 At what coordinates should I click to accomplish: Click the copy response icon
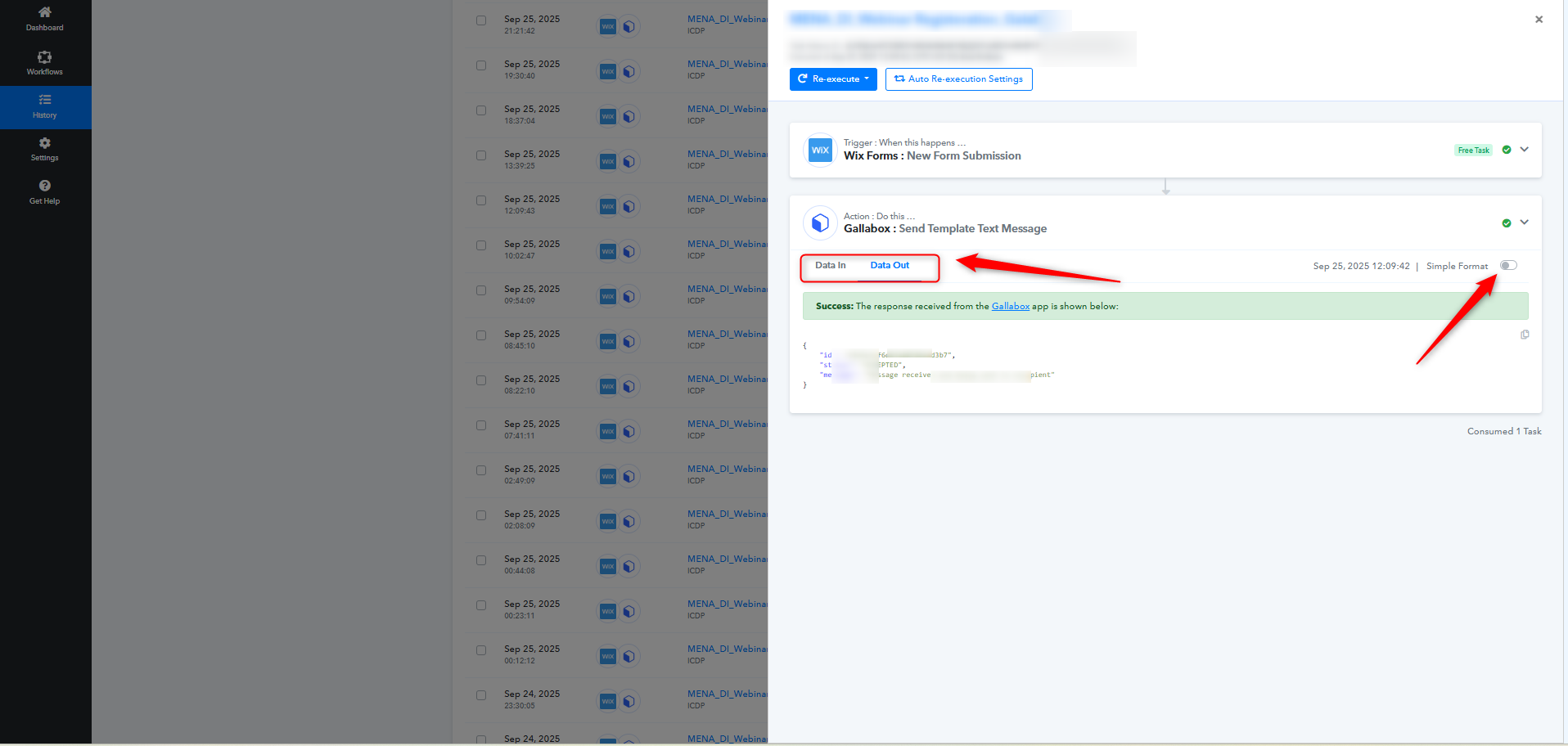pos(1525,335)
